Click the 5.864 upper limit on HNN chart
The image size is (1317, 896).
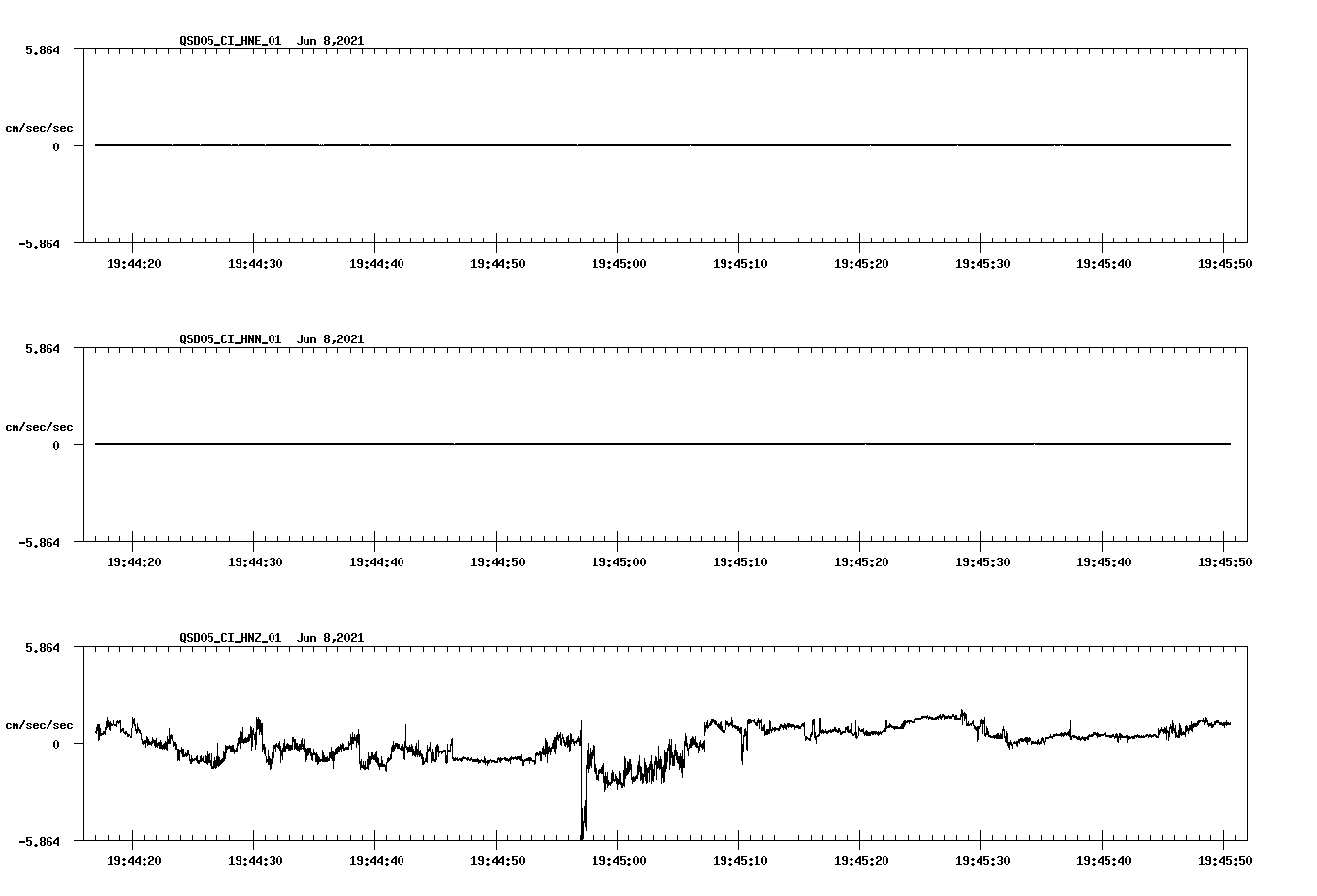43,348
